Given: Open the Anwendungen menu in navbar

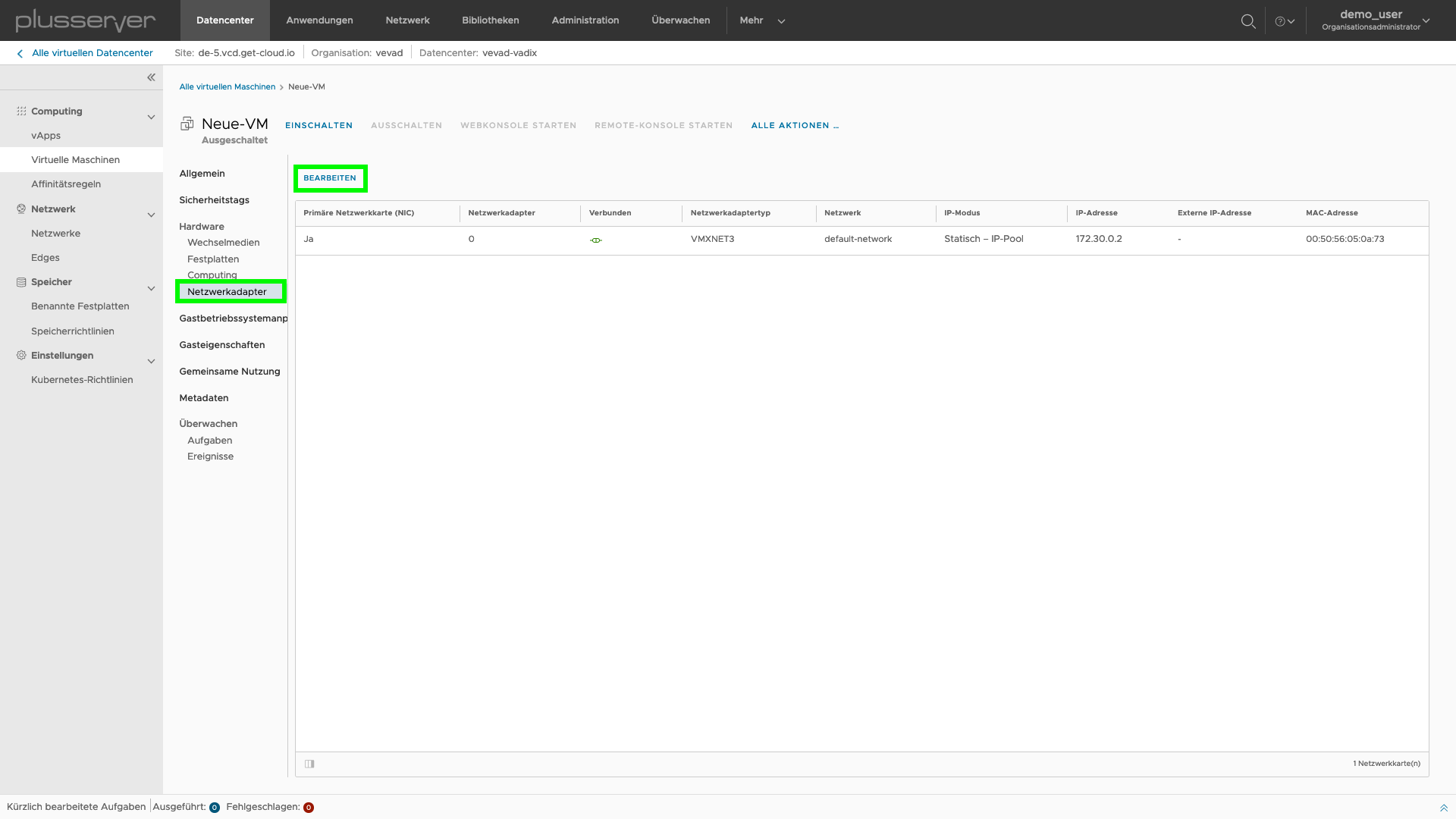Looking at the screenshot, I should [x=319, y=20].
